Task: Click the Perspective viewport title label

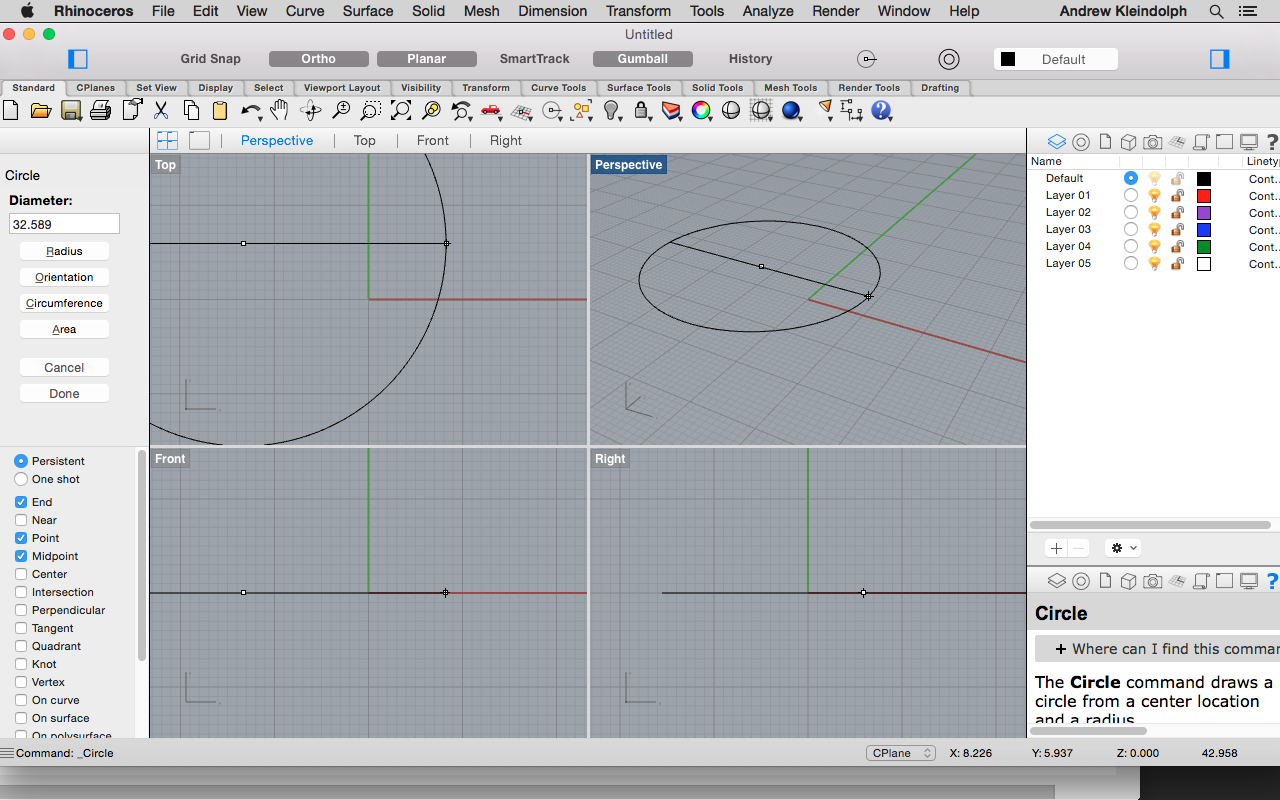Action: pyautogui.click(x=629, y=165)
